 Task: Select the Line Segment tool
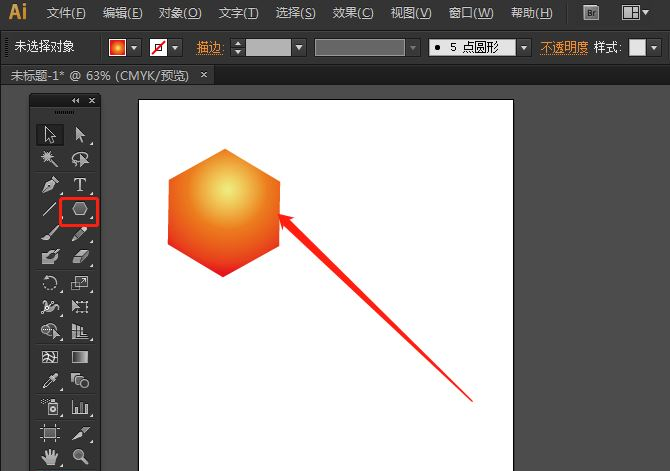(x=50, y=209)
